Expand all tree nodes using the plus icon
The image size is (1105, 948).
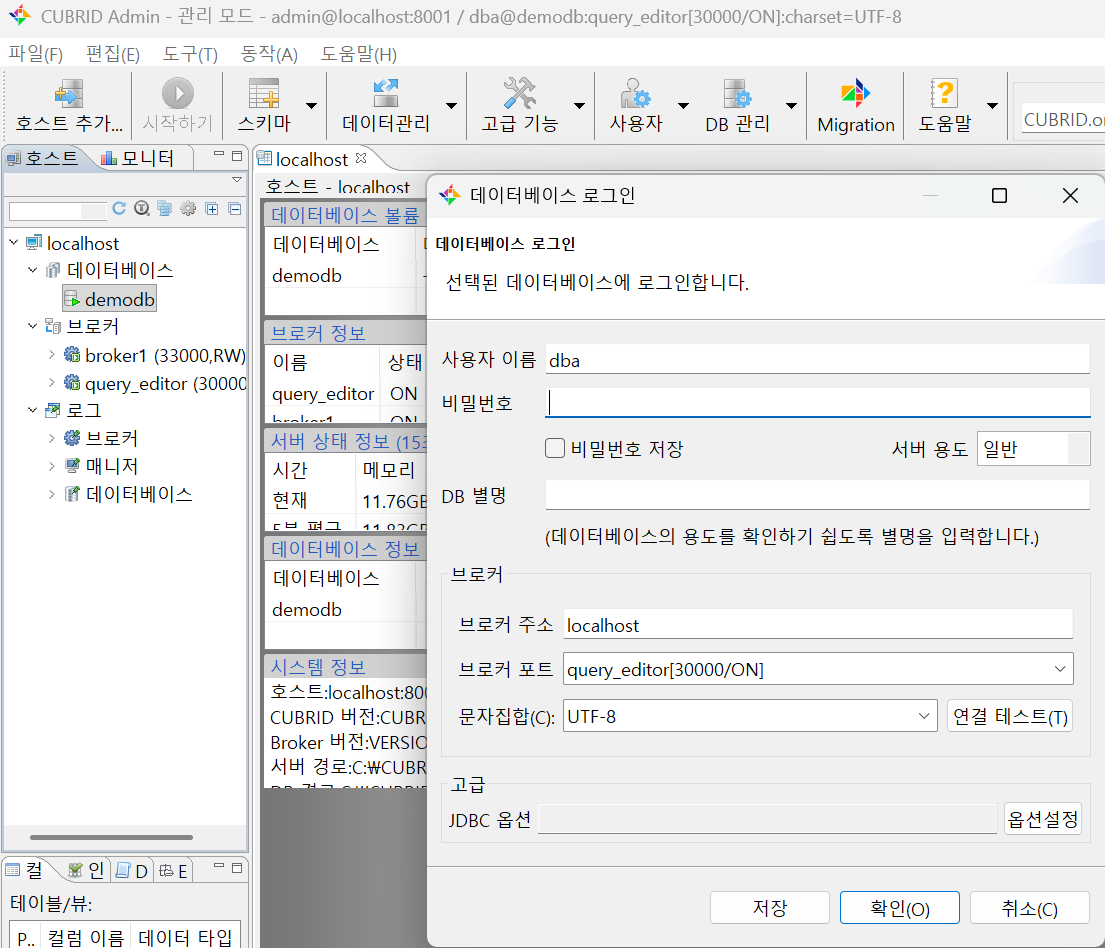click(212, 209)
